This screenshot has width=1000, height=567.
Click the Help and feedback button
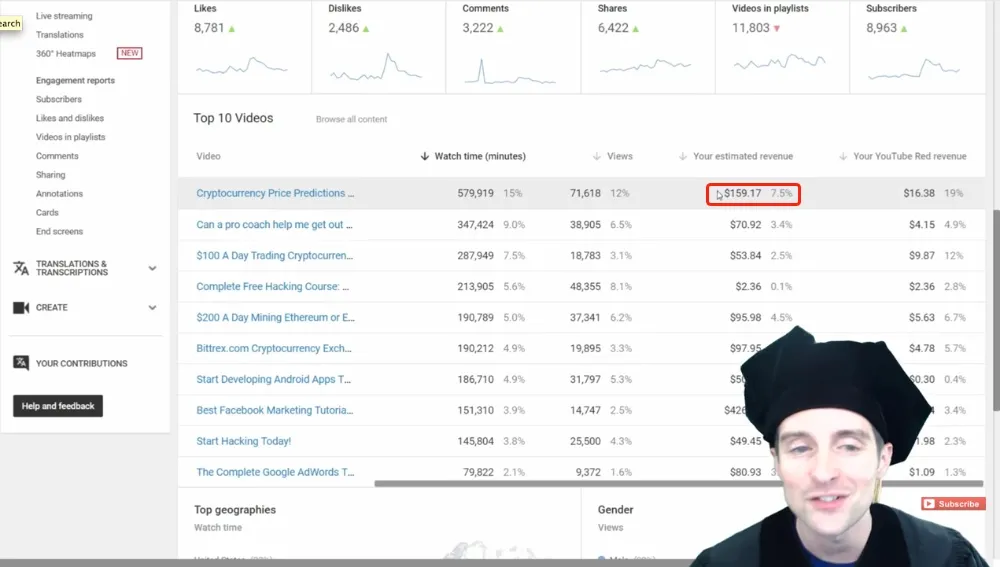coord(58,406)
